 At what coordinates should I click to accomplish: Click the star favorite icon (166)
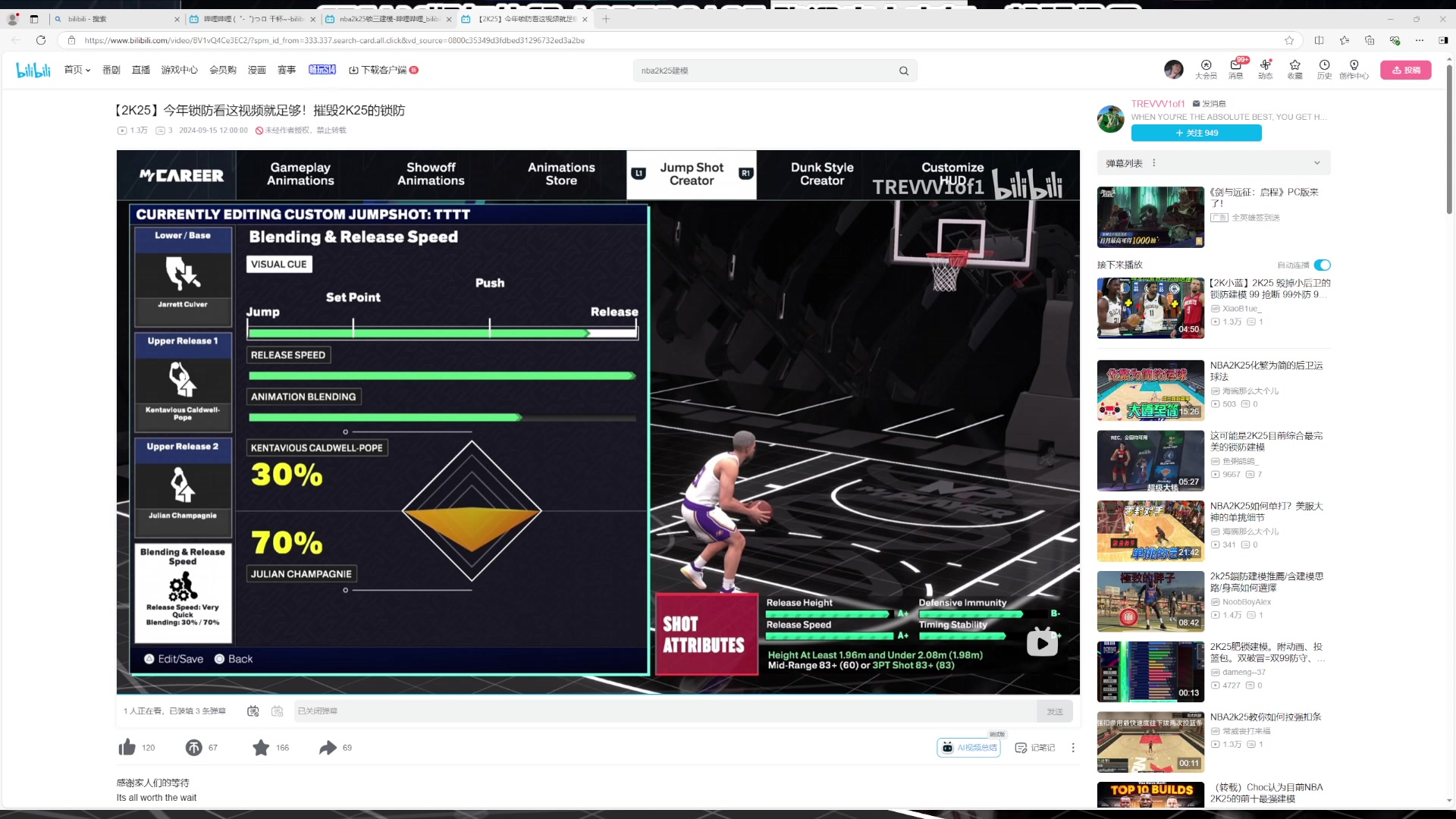[x=261, y=748]
